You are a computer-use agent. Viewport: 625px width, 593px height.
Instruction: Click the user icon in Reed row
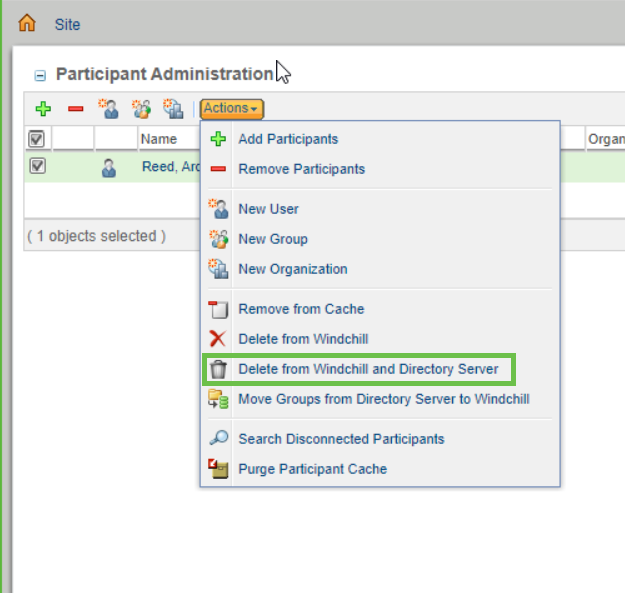(109, 168)
